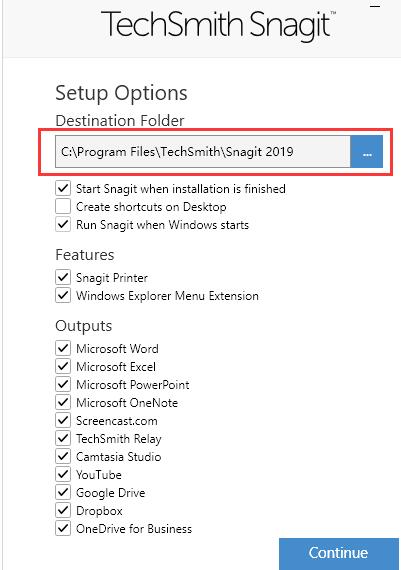This screenshot has height=570, width=401.
Task: Click the browse folder ellipsis button
Action: [x=366, y=152]
